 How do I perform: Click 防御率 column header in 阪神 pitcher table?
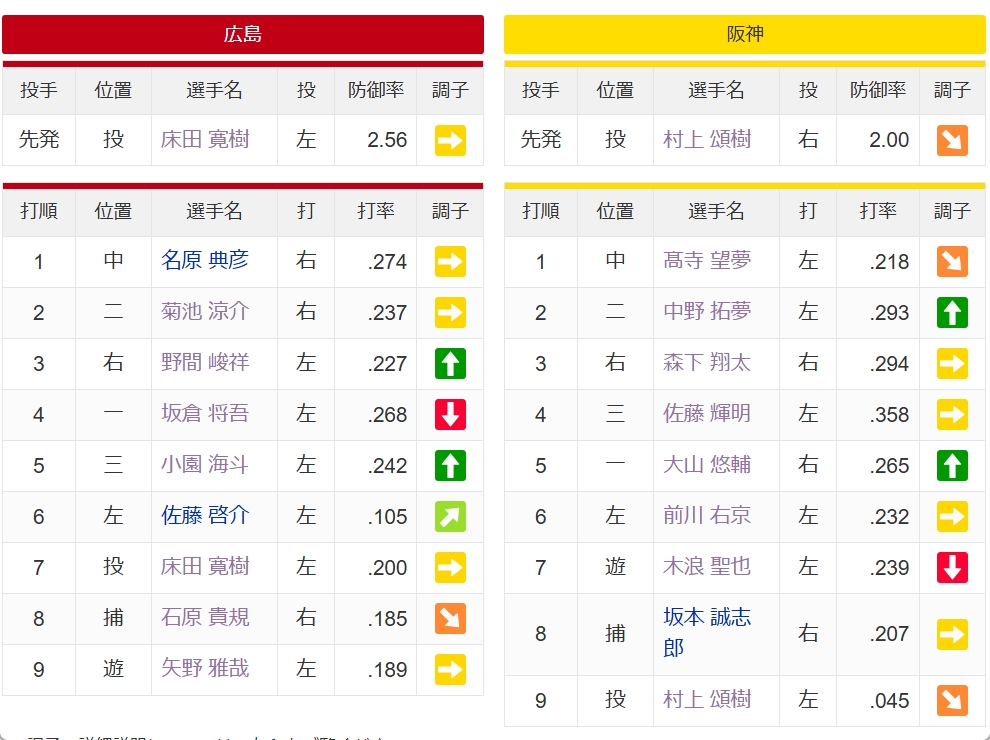point(878,90)
